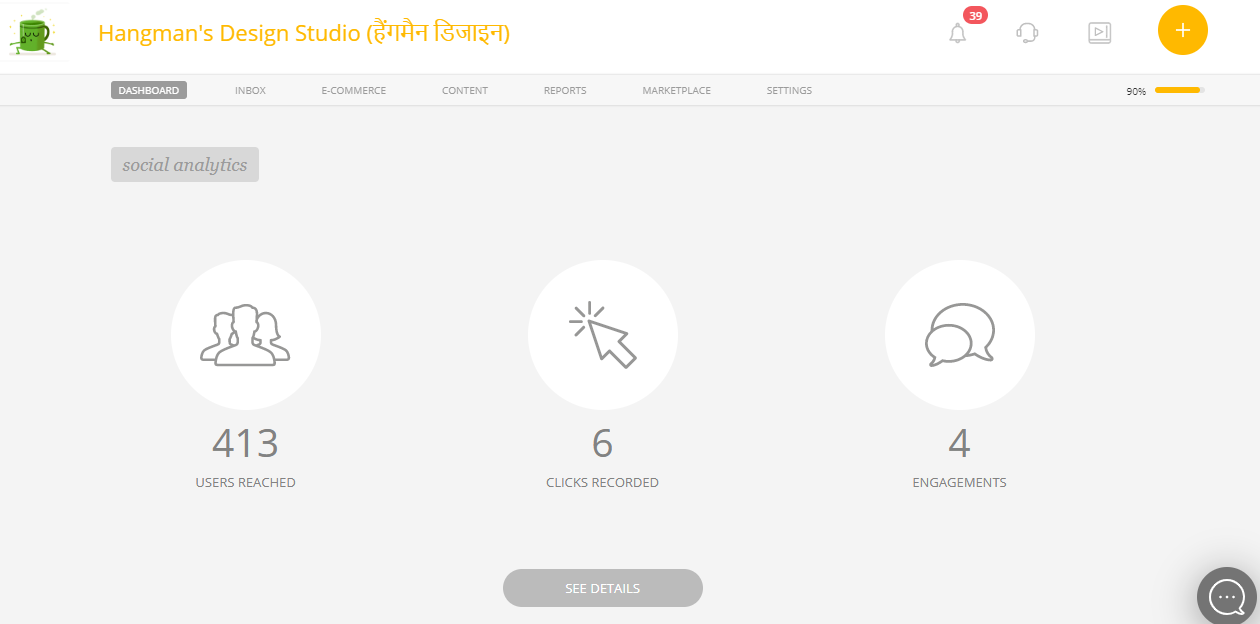Image resolution: width=1260 pixels, height=624 pixels.
Task: Click the engagements speech bubbles icon
Action: [960, 335]
